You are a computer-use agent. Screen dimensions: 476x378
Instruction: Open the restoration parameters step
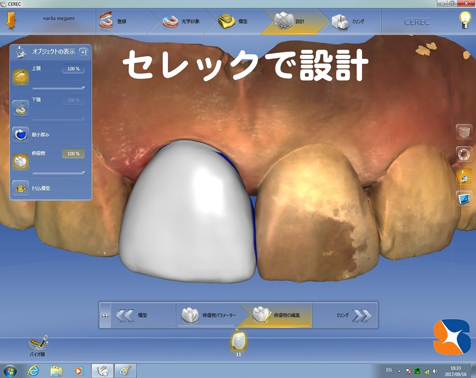(x=209, y=315)
